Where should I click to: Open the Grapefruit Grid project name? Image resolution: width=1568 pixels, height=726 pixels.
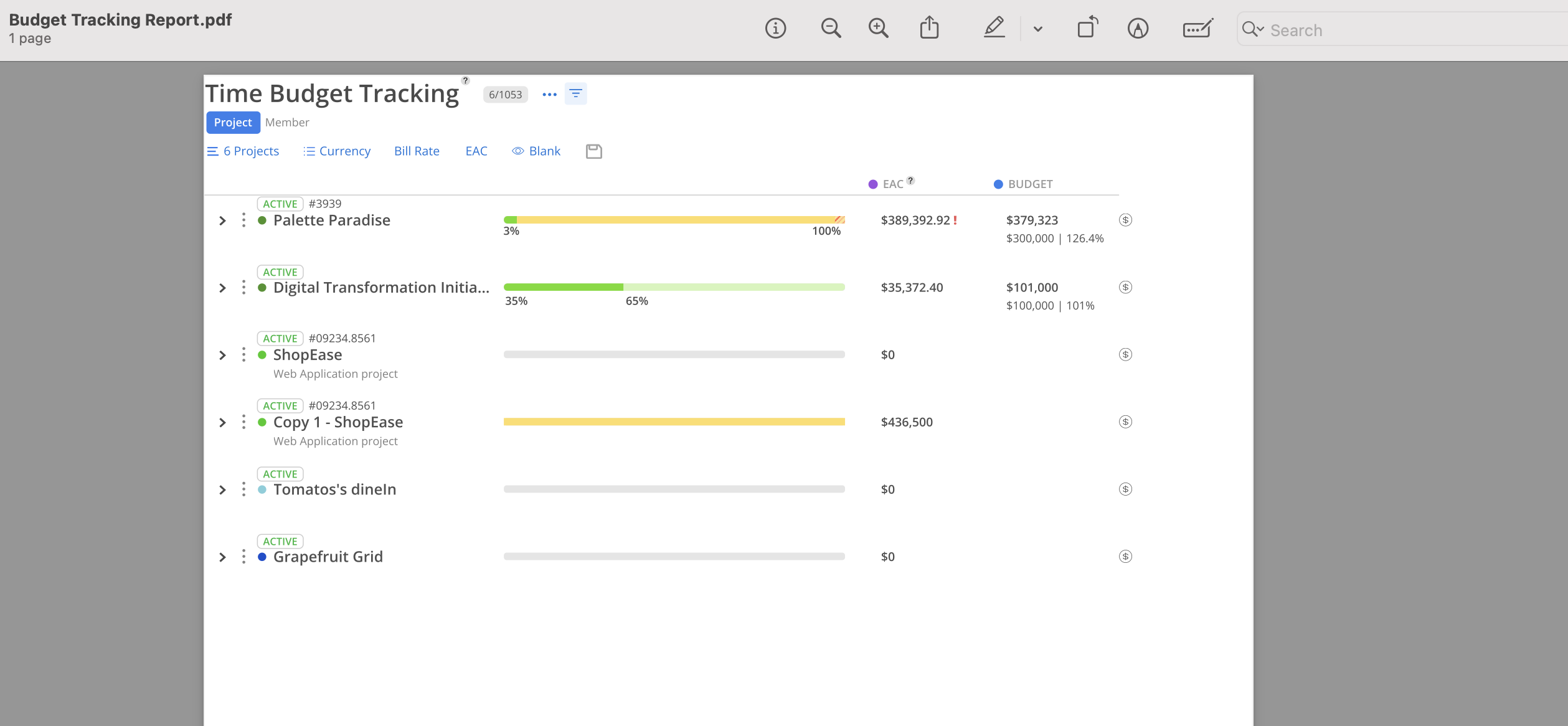[328, 557]
